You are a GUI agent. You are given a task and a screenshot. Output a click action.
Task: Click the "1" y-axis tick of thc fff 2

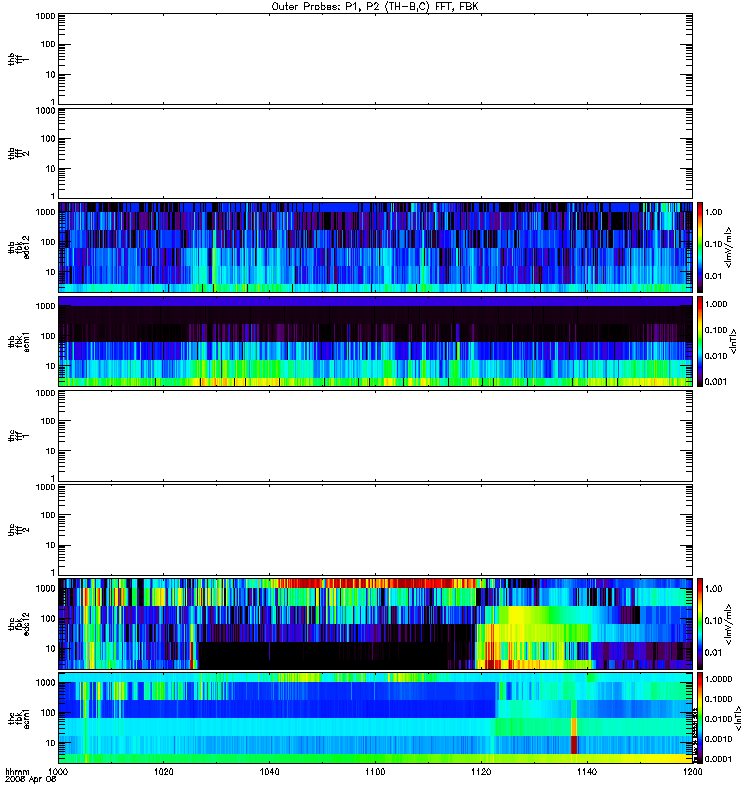[53, 572]
